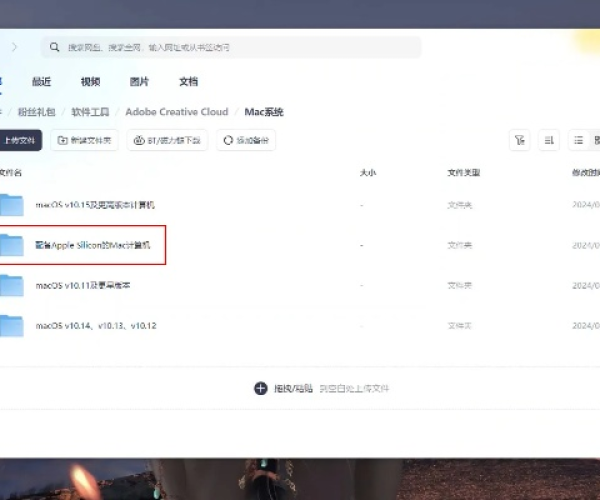Viewport: 600px width, 500px height.
Task: Focus the search input field
Action: tap(231, 47)
